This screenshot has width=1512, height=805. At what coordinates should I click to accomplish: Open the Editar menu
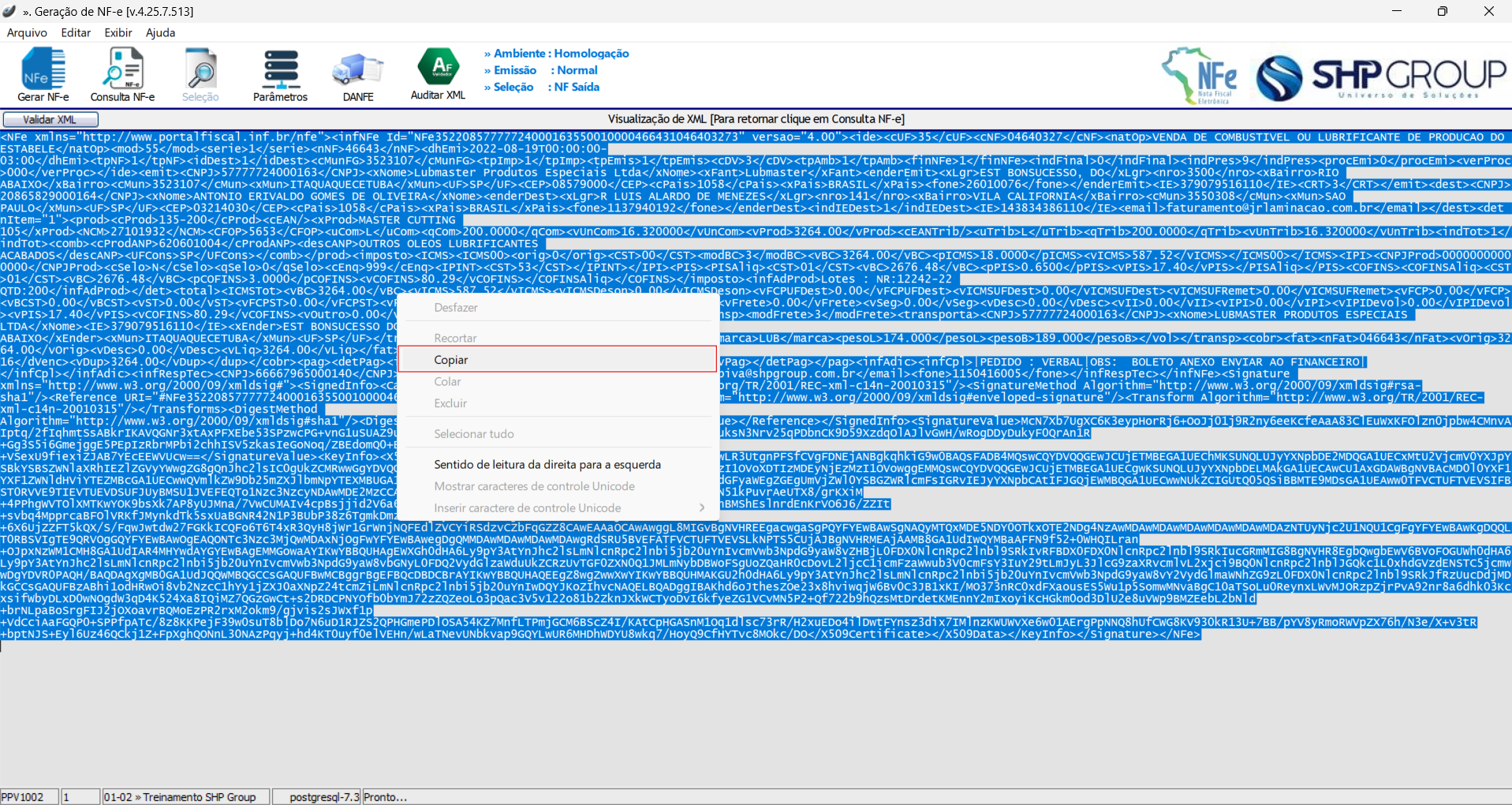[76, 32]
